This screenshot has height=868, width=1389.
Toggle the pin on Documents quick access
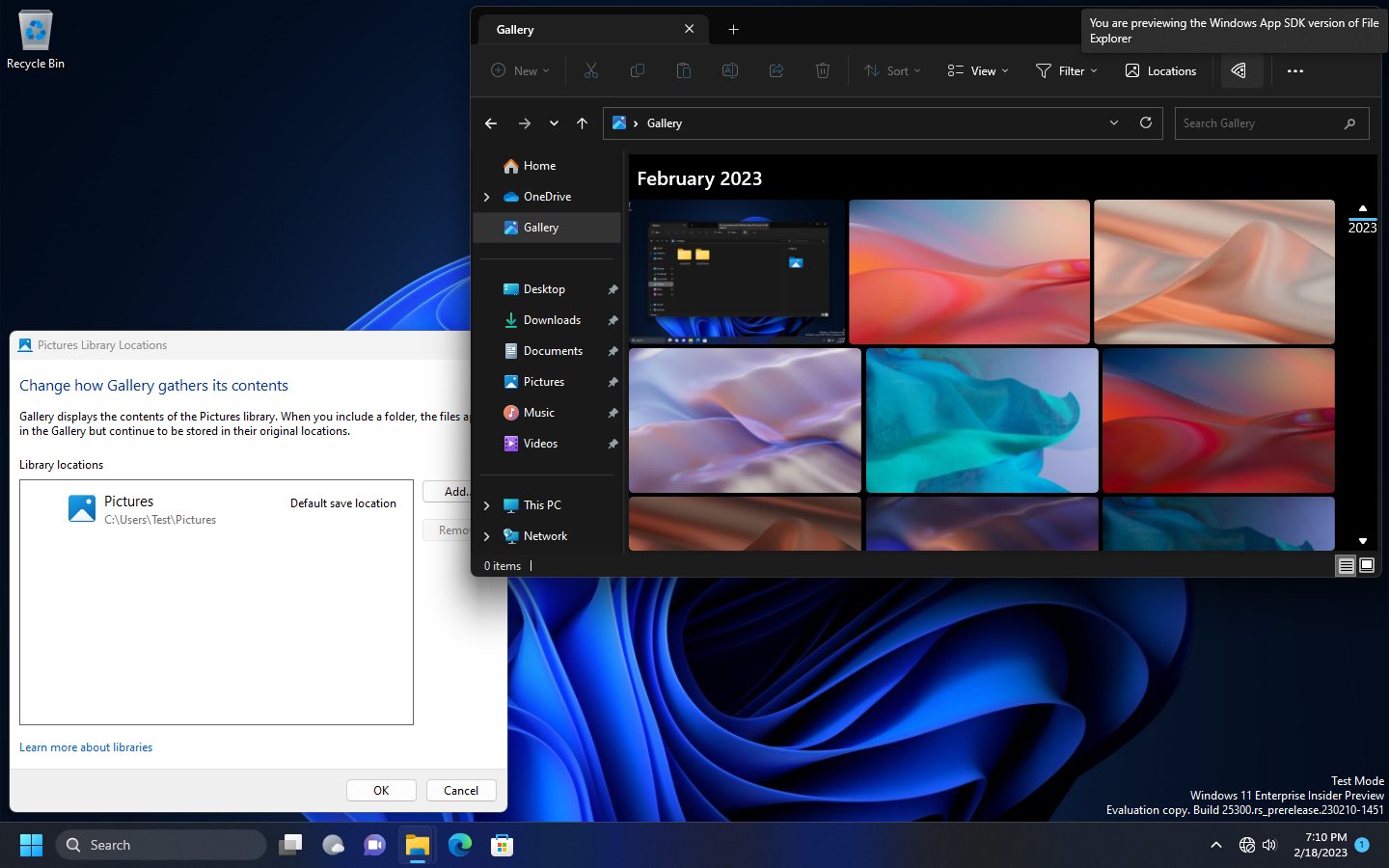pyautogui.click(x=613, y=351)
